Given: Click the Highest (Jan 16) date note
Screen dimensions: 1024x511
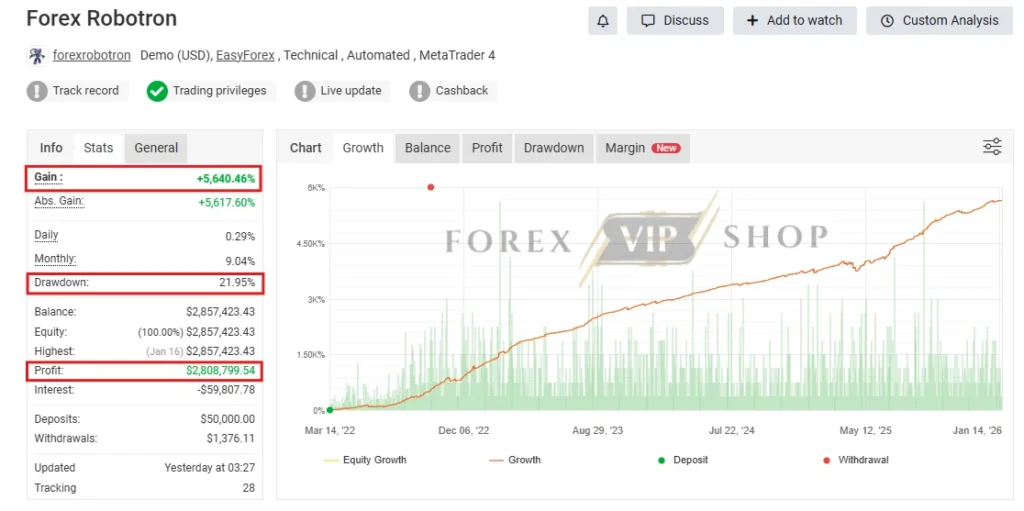Looking at the screenshot, I should (165, 352).
